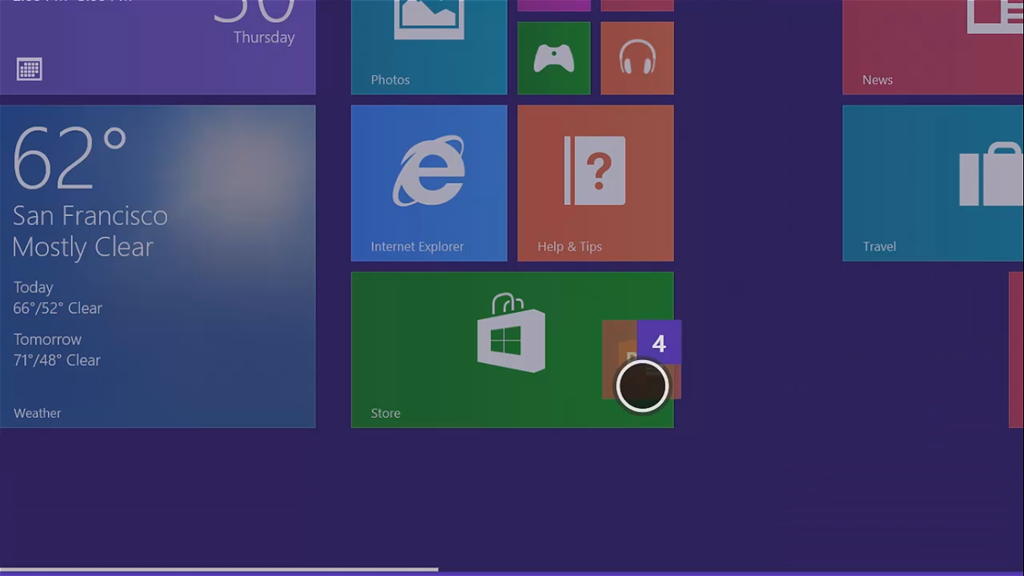Open the Music tile with headphones icon
Screen dimensions: 1024x576
tap(637, 58)
